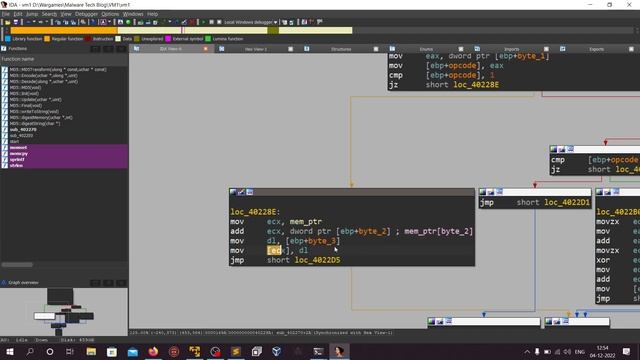This screenshot has width=640, height=360.
Task: Select the sprintf function in list
Action: pos(17,160)
